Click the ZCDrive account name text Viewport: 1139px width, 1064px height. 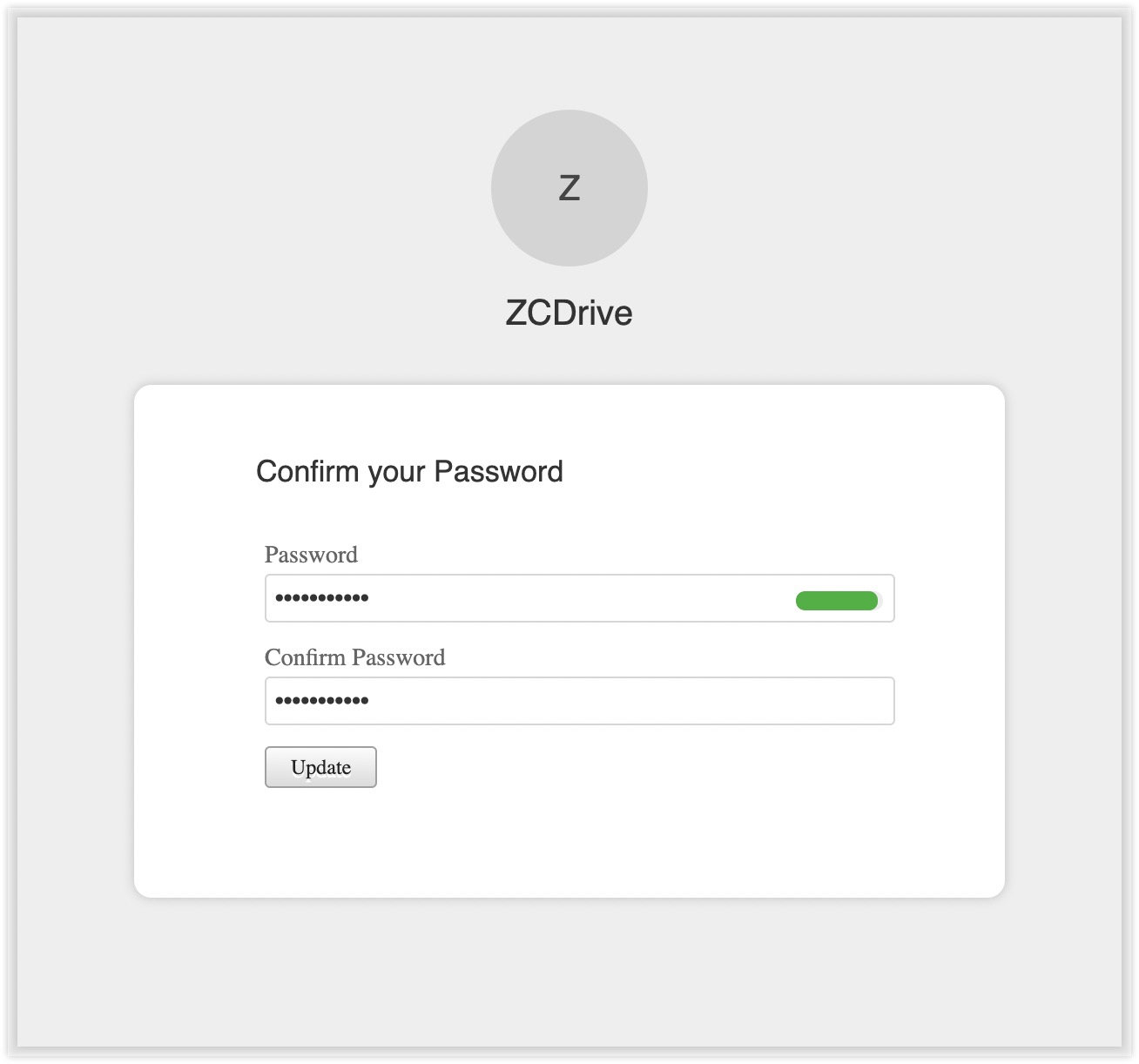point(569,313)
